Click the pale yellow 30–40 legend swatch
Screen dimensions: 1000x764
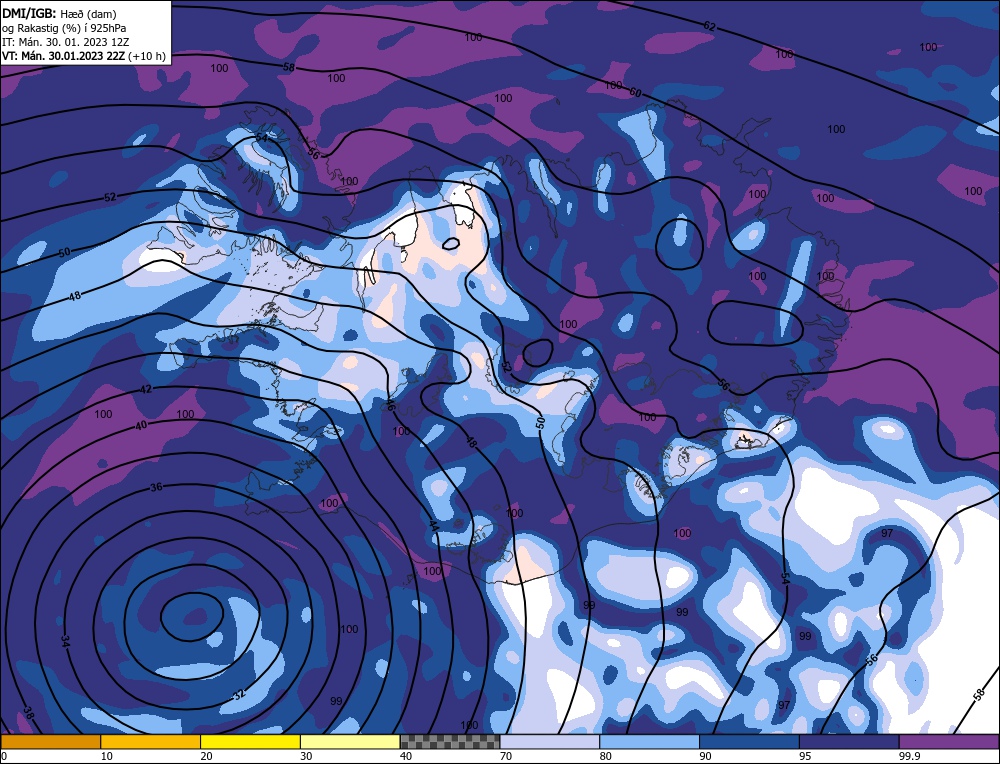(350, 742)
